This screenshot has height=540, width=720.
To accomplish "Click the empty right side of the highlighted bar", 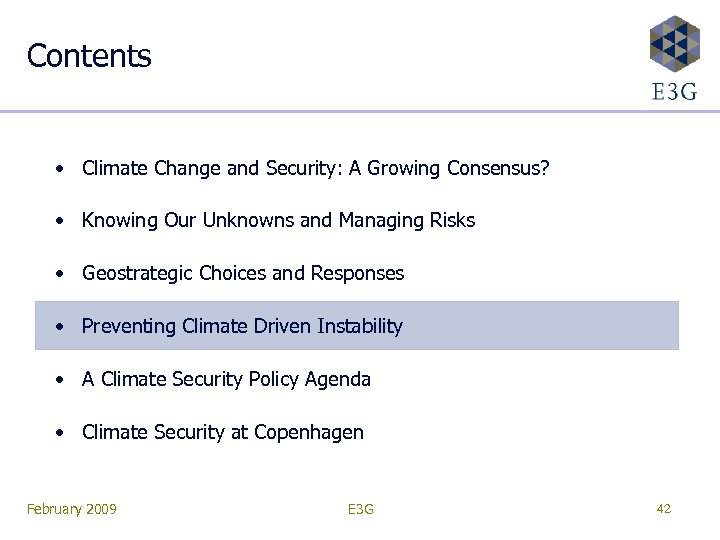I will click(560, 326).
